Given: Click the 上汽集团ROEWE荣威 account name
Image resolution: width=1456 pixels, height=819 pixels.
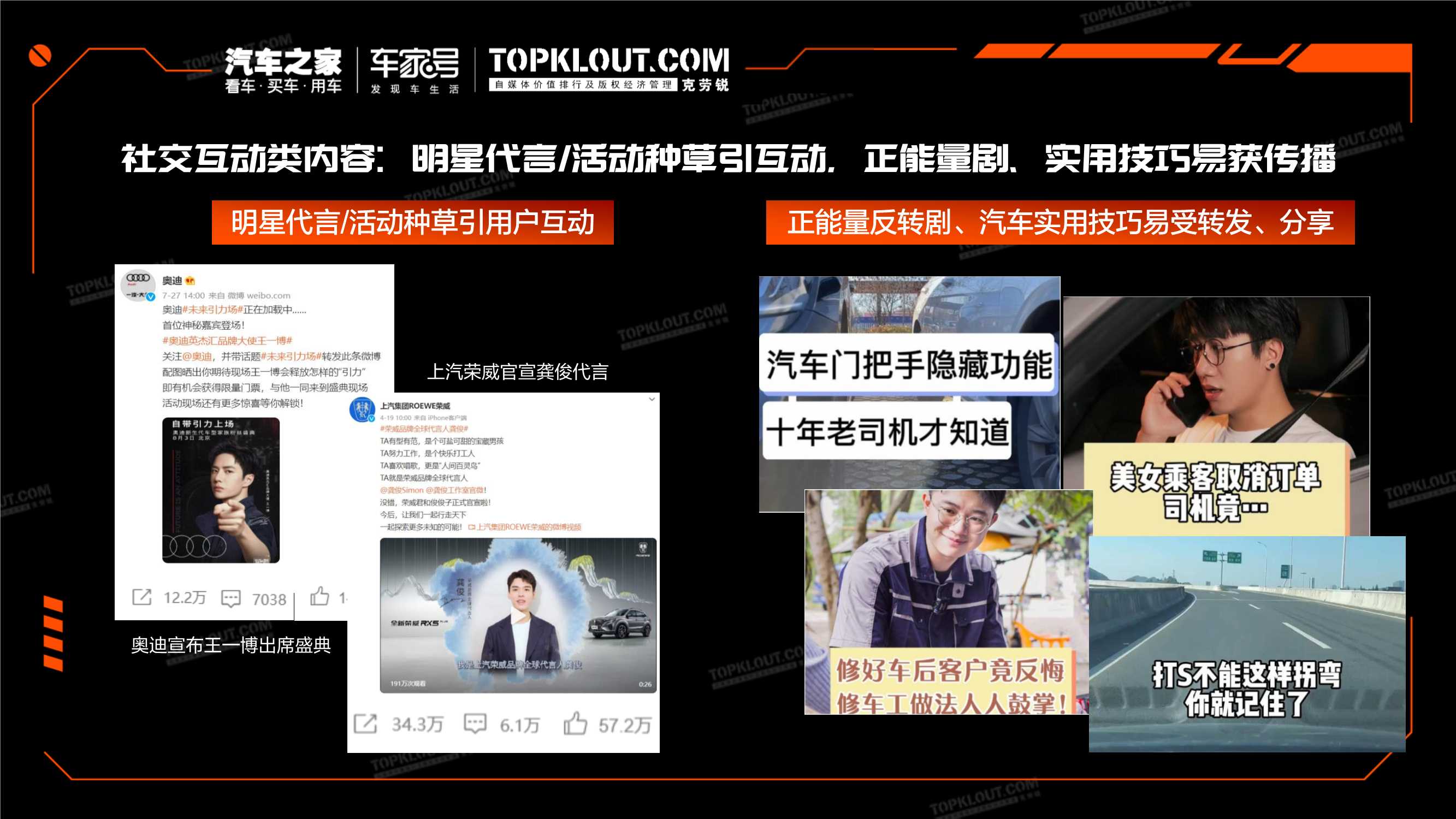Looking at the screenshot, I should click(x=415, y=406).
